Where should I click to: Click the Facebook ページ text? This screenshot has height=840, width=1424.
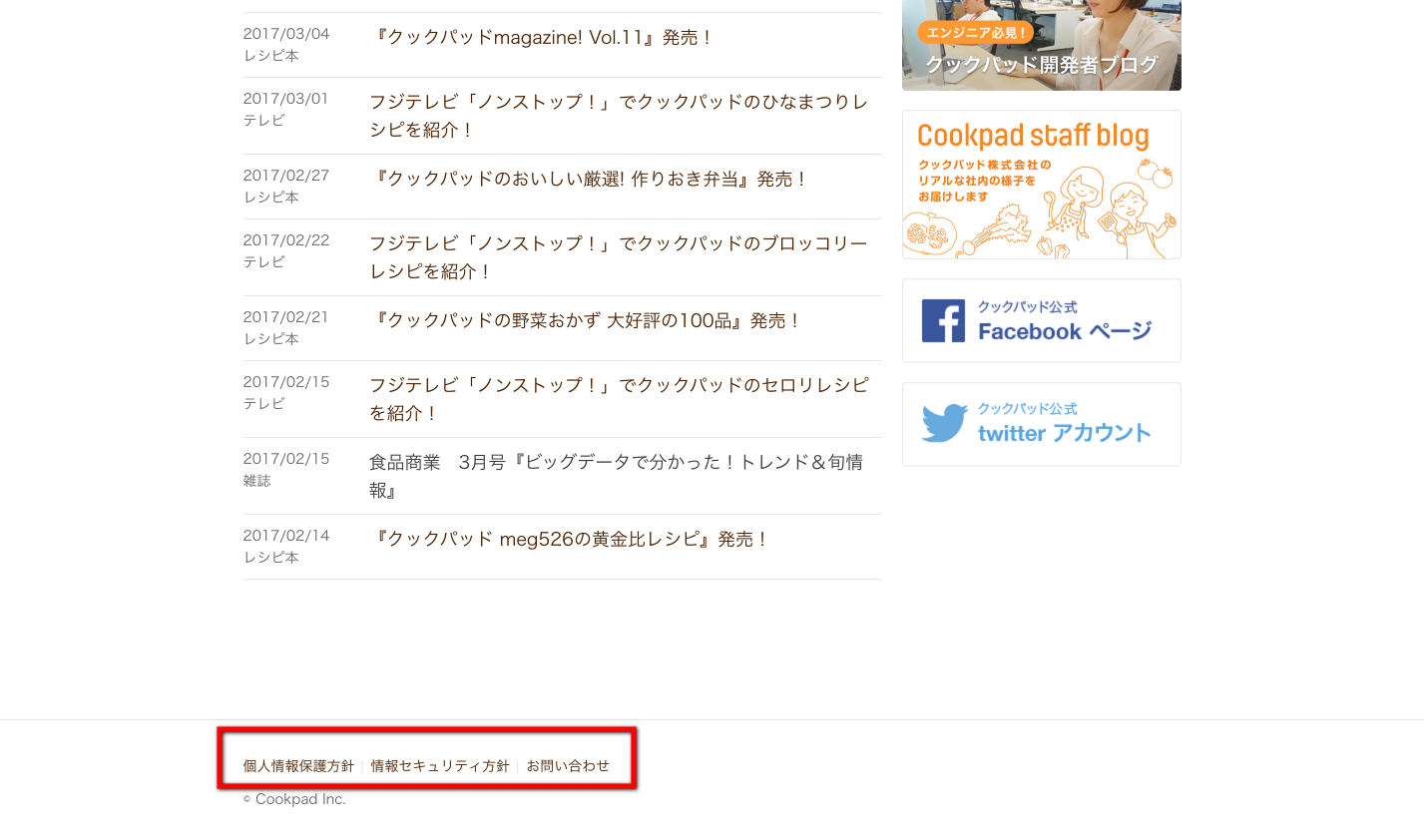tap(1065, 331)
